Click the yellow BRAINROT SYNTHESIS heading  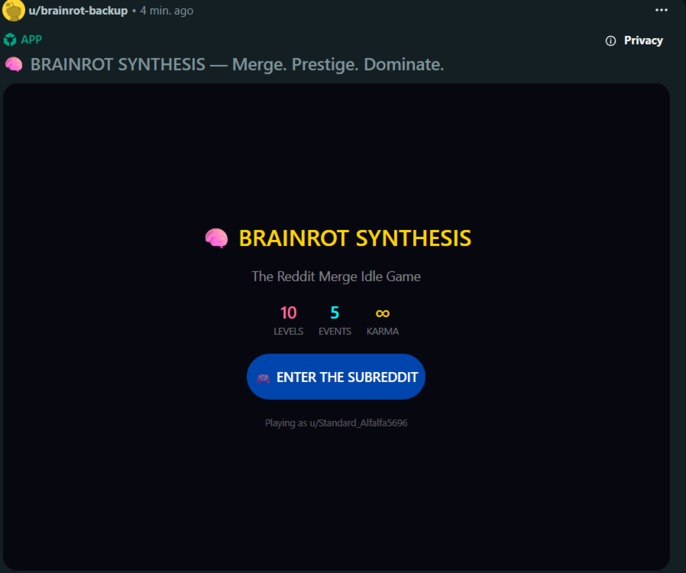(355, 238)
